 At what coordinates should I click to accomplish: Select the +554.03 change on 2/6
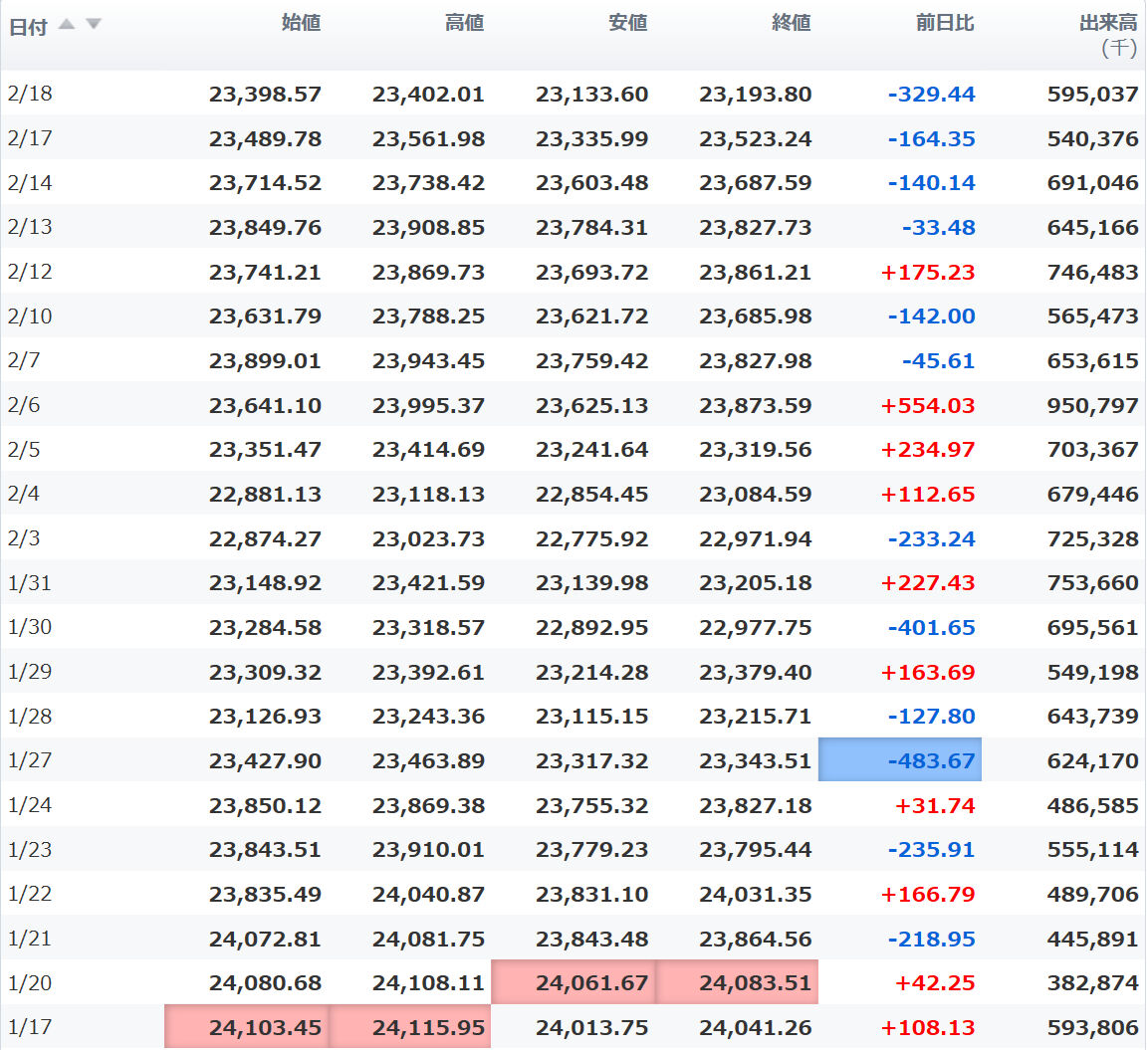(927, 406)
